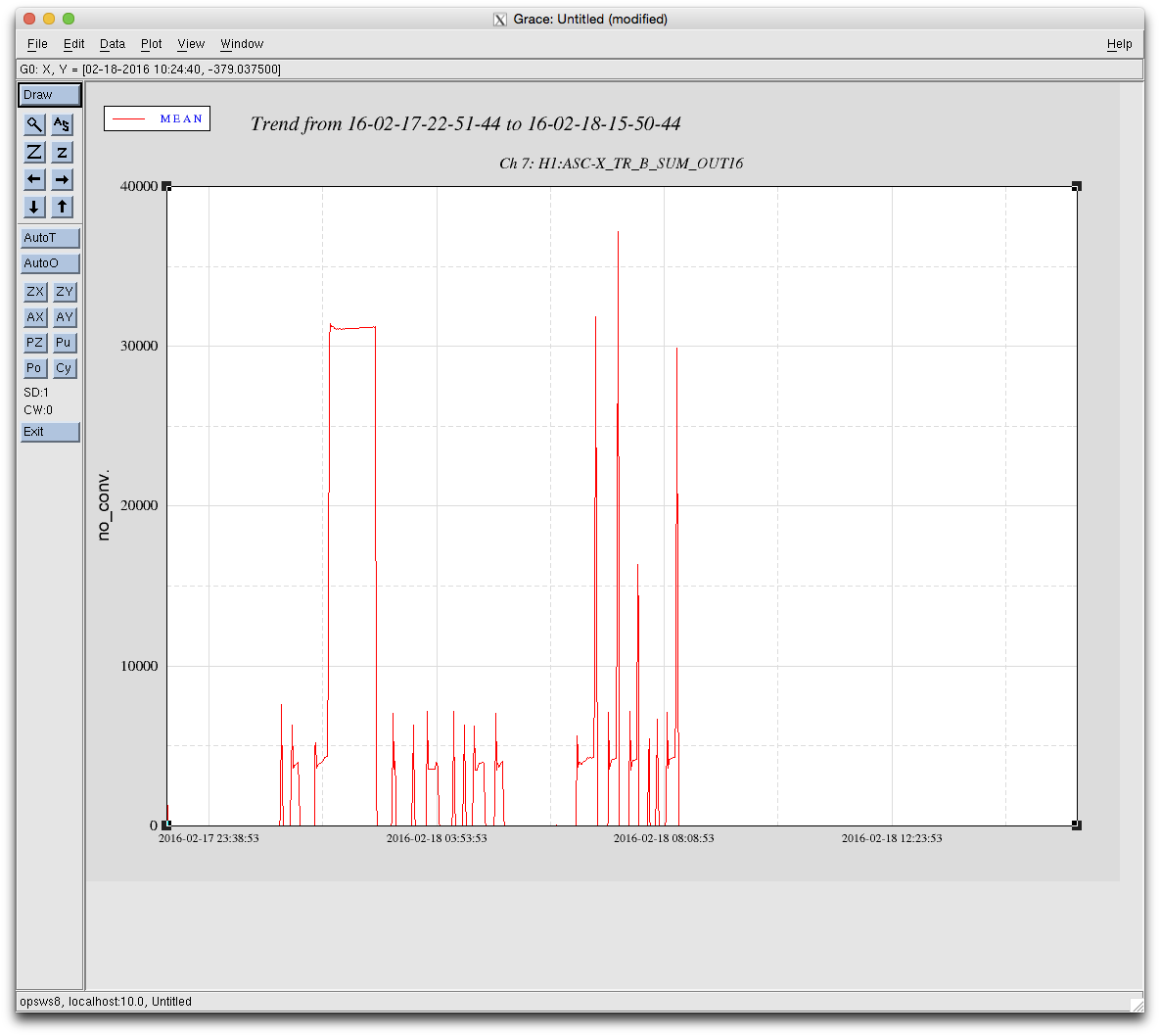Click the MEAN legend box

(x=157, y=118)
